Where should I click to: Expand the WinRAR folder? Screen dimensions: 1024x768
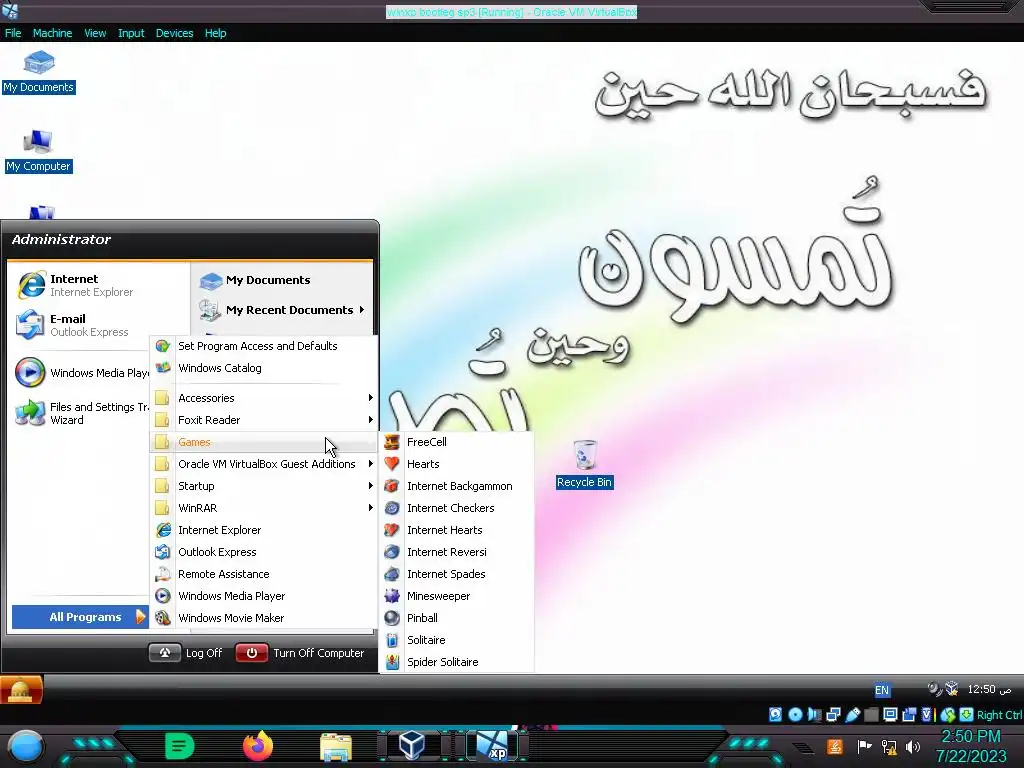pos(264,508)
